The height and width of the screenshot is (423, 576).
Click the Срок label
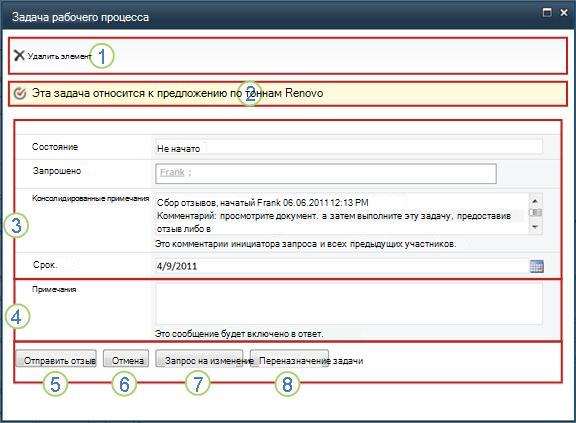[45, 265]
